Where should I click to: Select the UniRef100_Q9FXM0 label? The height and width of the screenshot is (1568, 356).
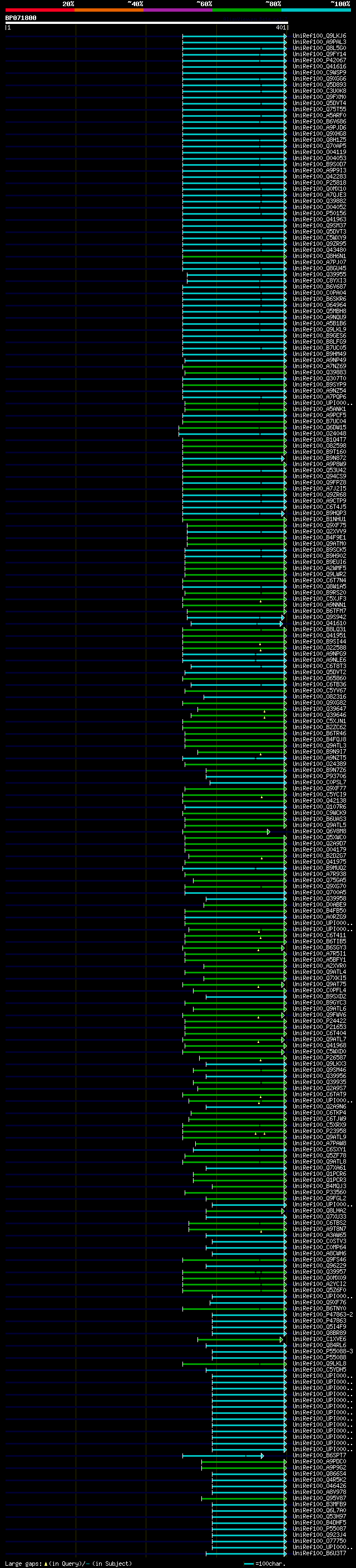(x=319, y=97)
